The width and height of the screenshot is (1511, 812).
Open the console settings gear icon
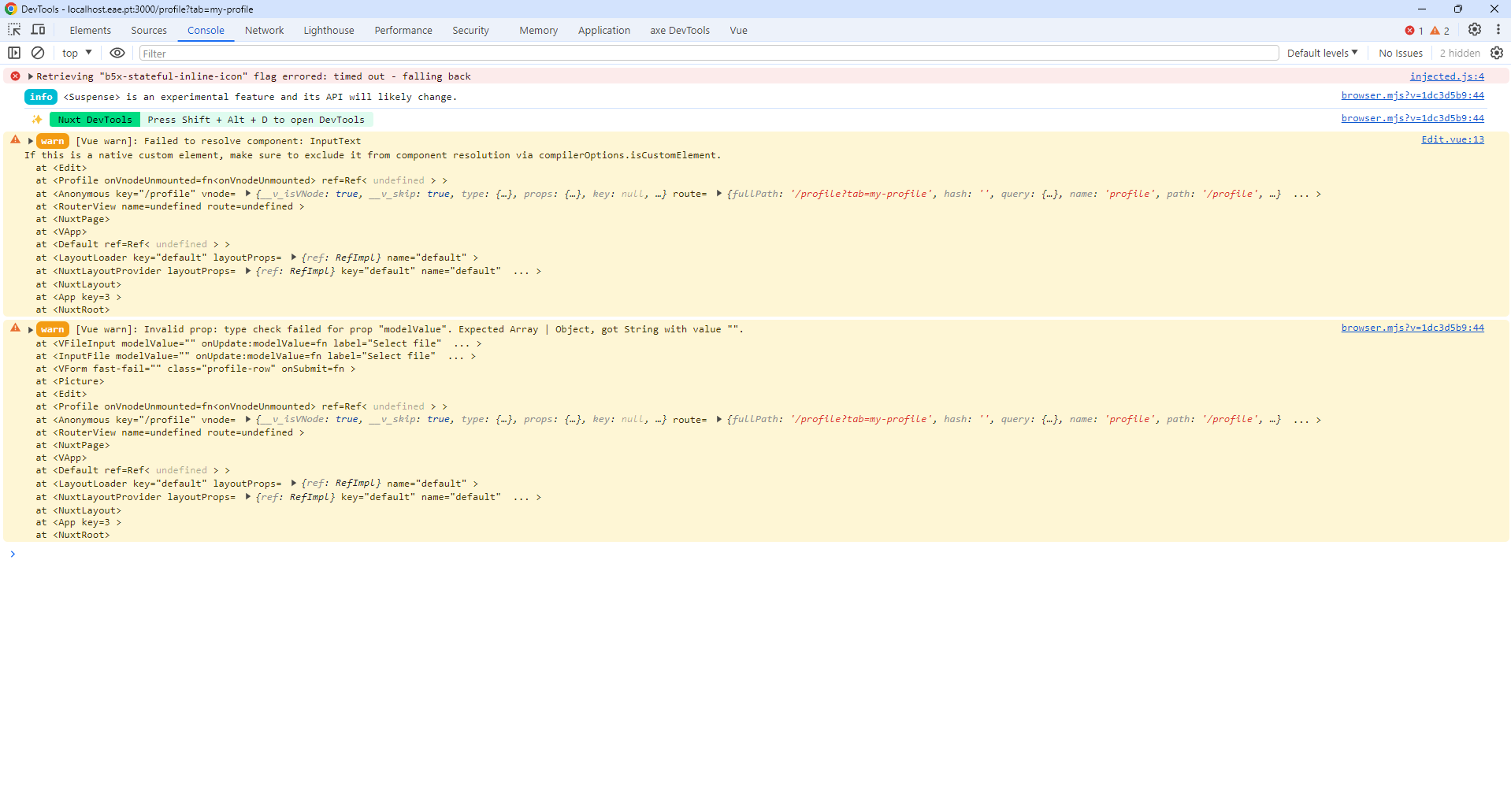1497,53
